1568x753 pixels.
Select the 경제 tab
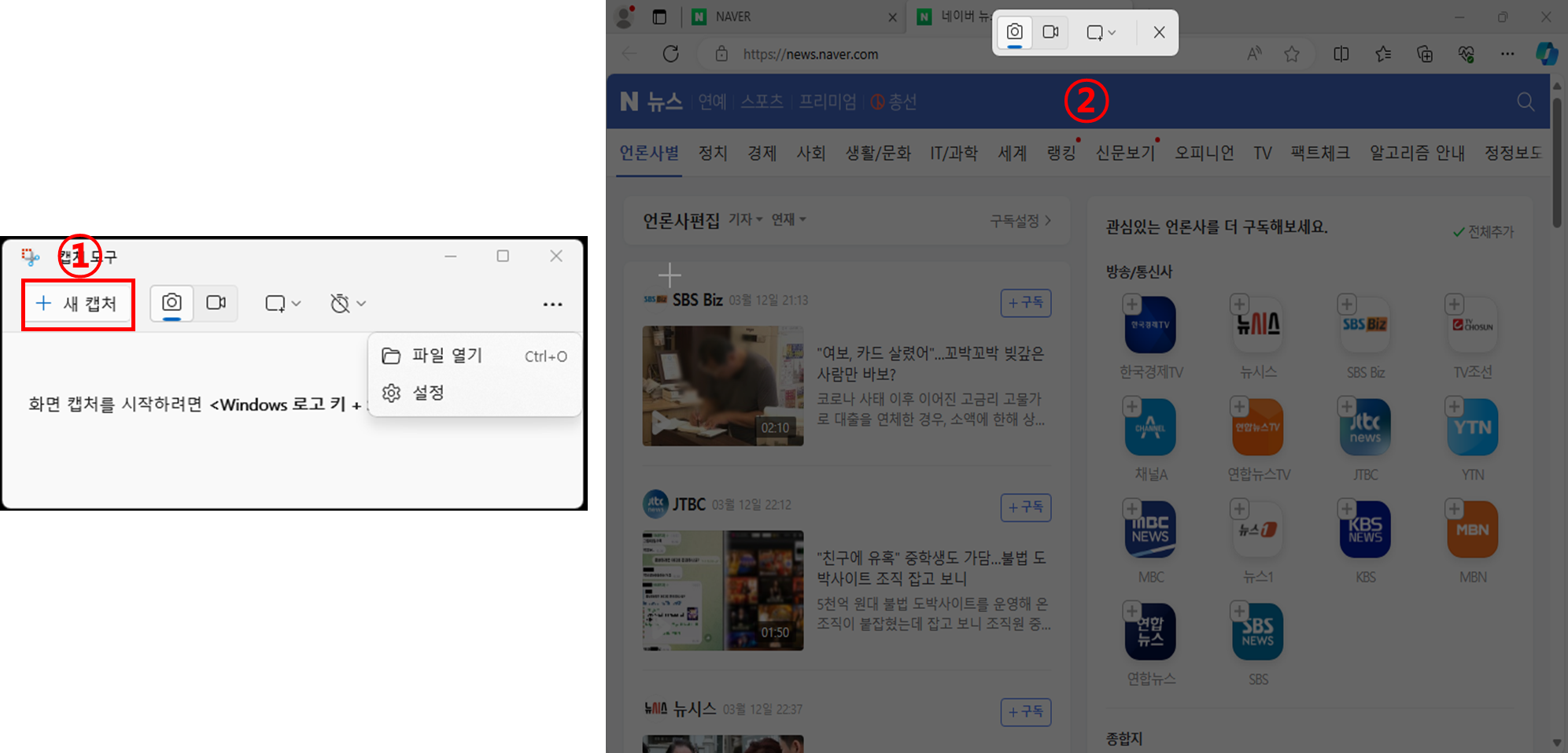(x=762, y=153)
